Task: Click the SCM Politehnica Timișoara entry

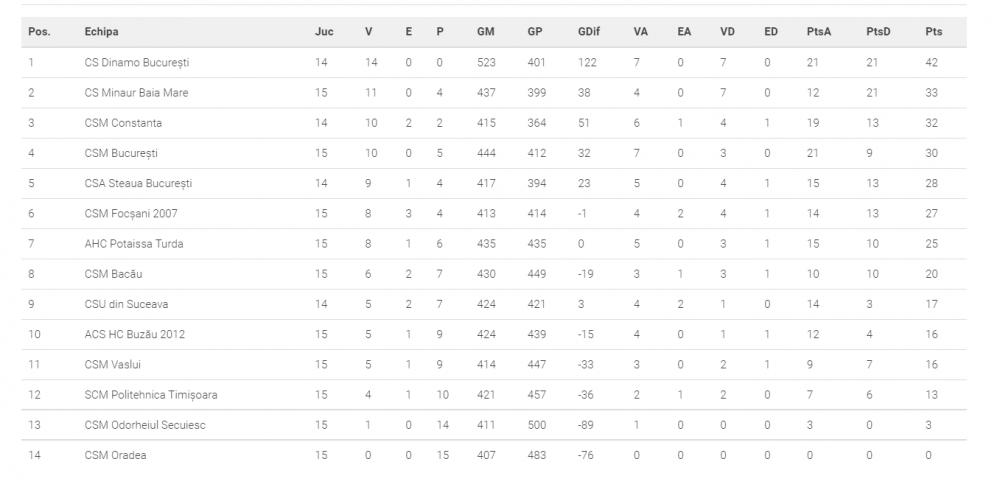Action: (x=151, y=395)
